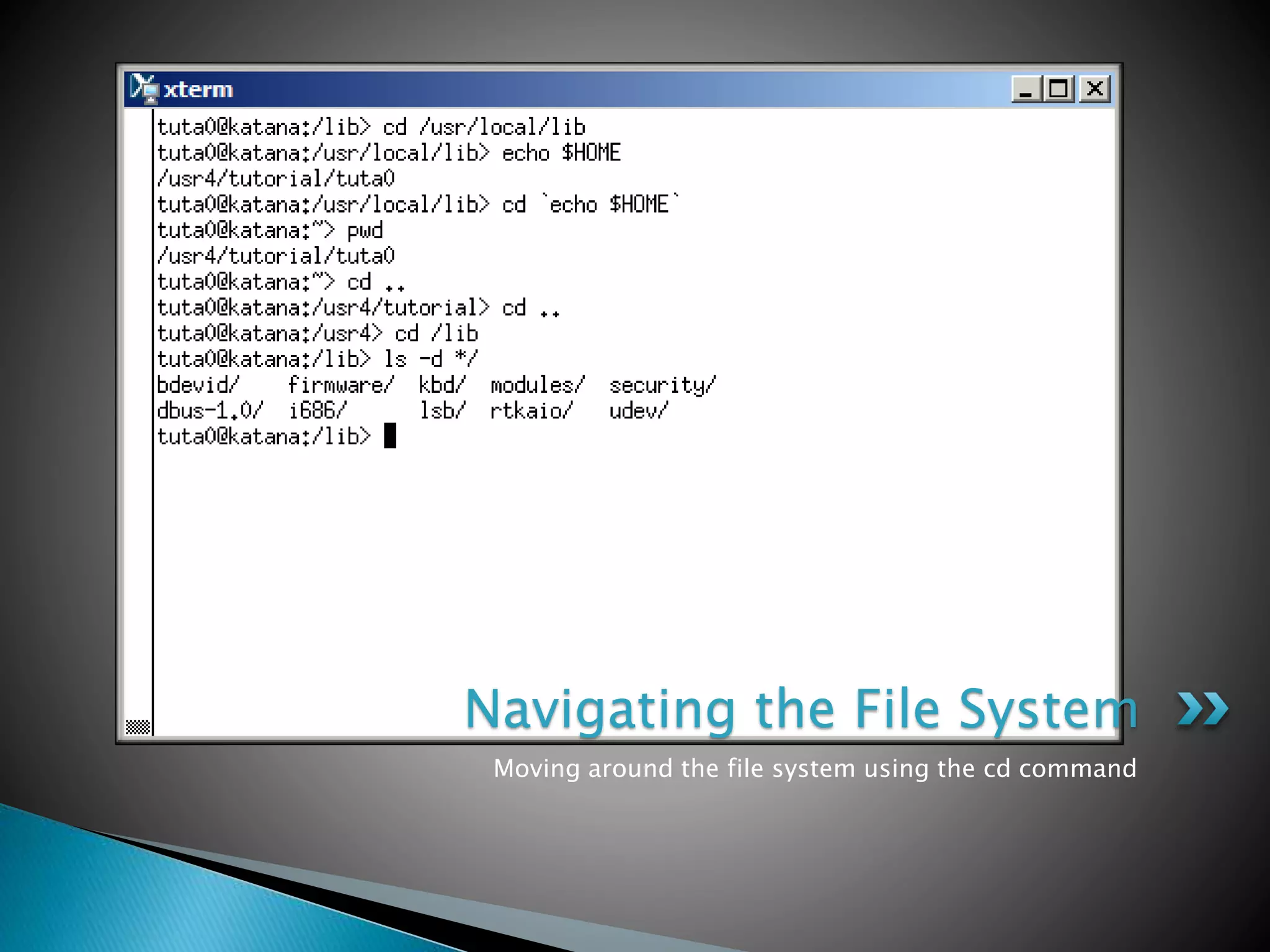Click the xterm title bar text
Viewport: 1270px width, 952px height.
click(198, 90)
